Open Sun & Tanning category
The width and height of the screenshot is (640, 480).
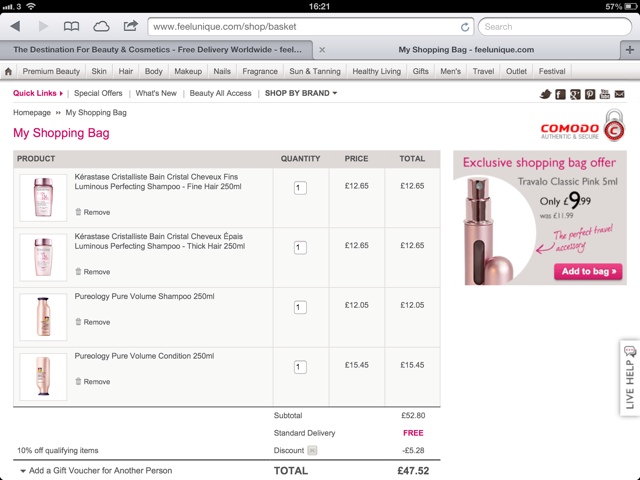click(x=315, y=71)
